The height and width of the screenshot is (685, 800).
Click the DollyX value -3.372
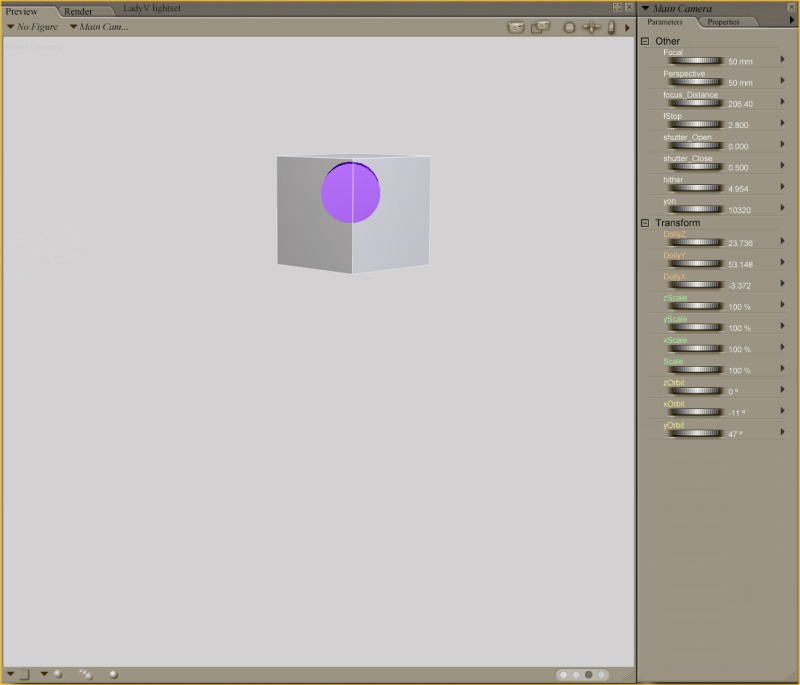740,286
